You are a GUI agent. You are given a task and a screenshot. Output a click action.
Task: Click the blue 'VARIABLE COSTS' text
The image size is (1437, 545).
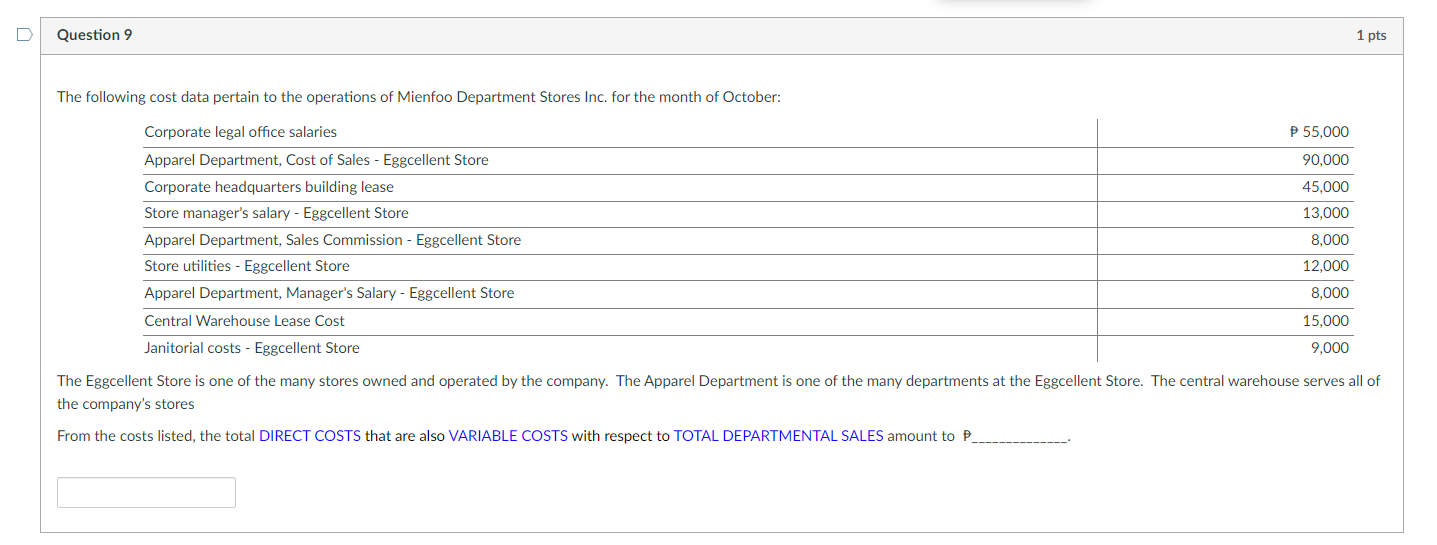508,436
